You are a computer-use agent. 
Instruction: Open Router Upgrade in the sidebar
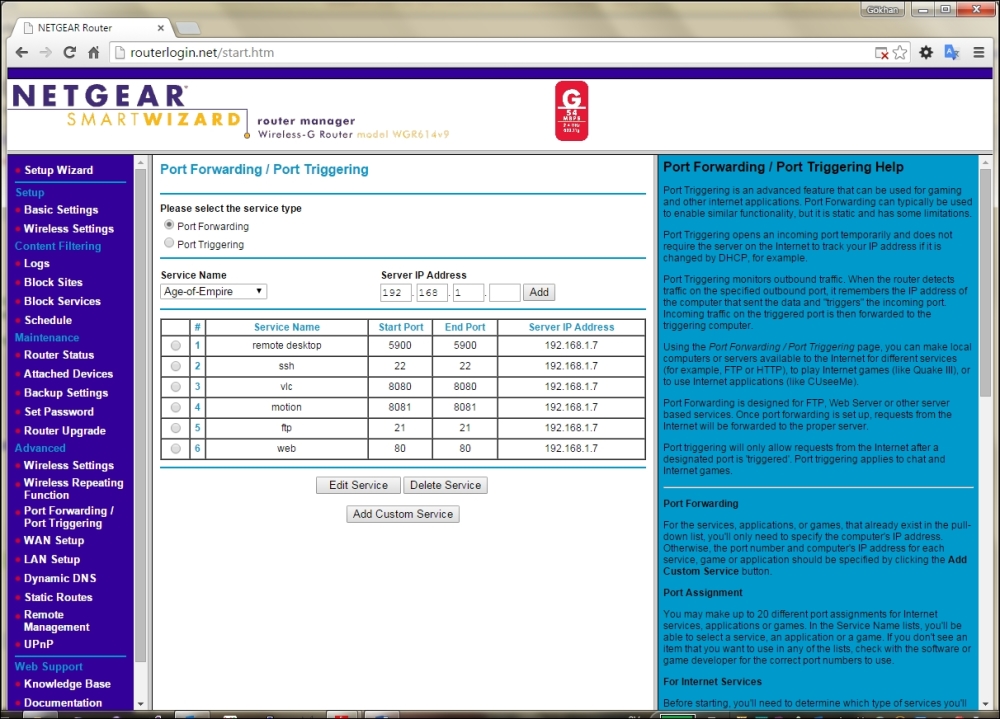(x=65, y=431)
